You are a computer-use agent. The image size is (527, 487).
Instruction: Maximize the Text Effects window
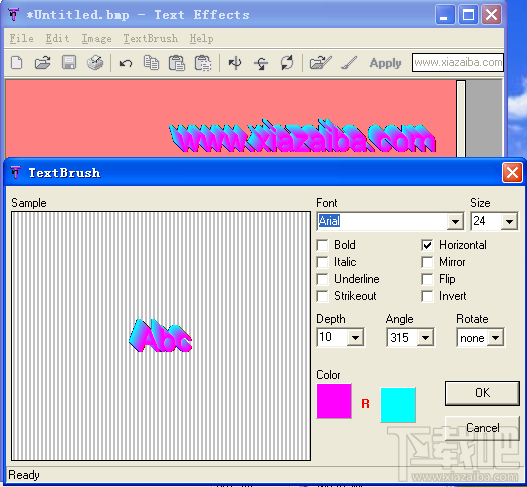click(468, 14)
